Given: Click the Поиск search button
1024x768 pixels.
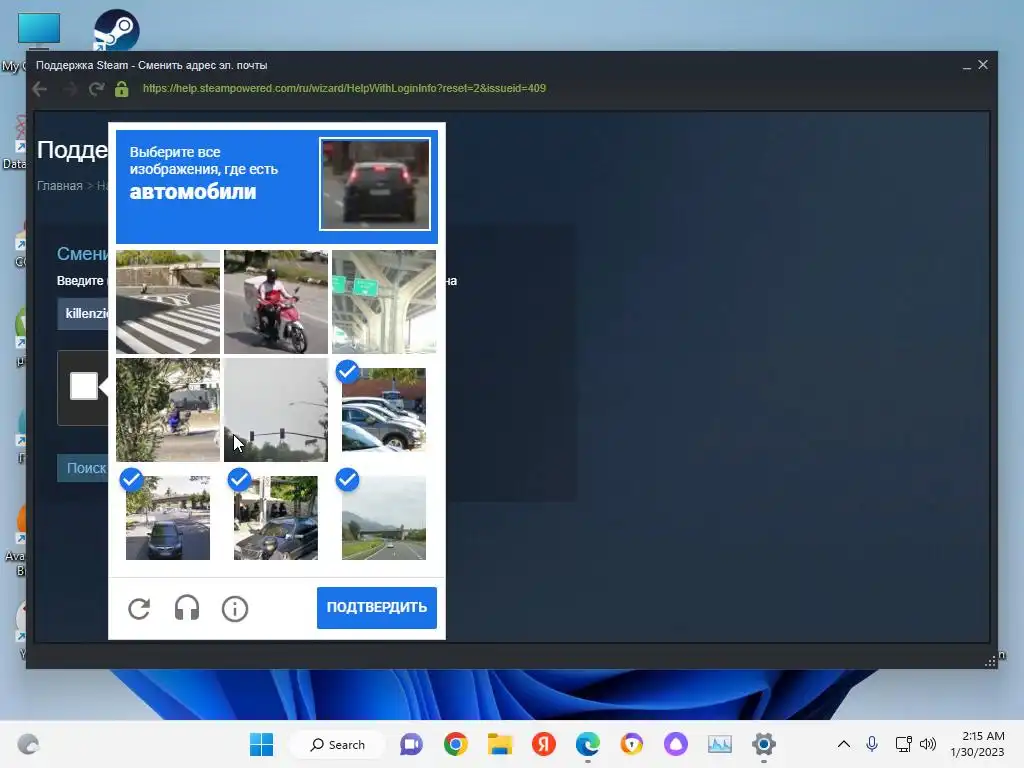Looking at the screenshot, I should pyautogui.click(x=83, y=468).
